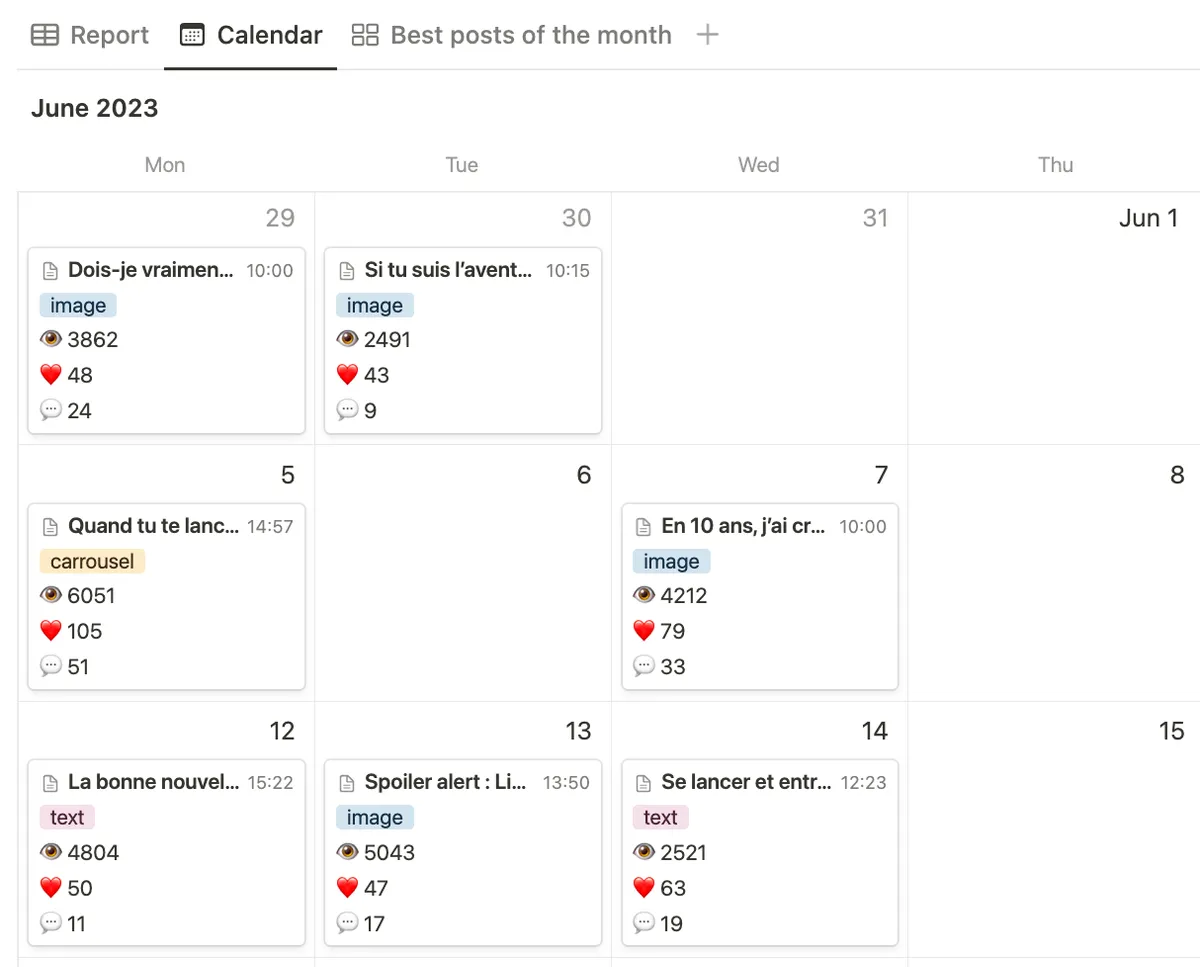Screen dimensions: 1200x967
Task: Click the plus to add a new view
Action: [707, 34]
